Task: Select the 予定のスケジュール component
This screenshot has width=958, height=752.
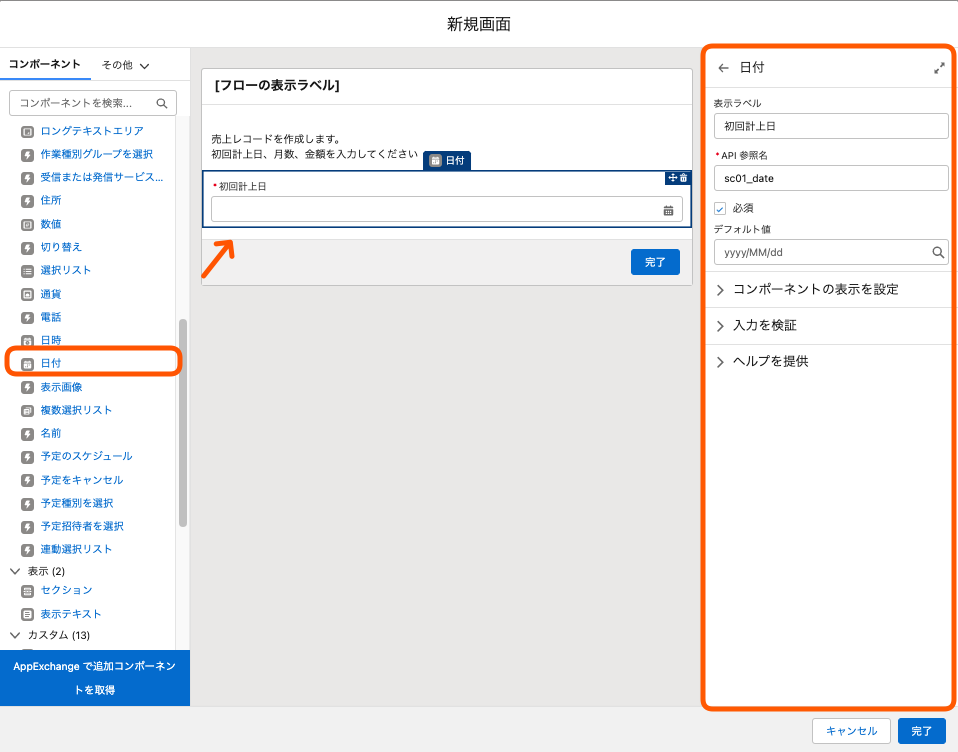Action: tap(86, 456)
